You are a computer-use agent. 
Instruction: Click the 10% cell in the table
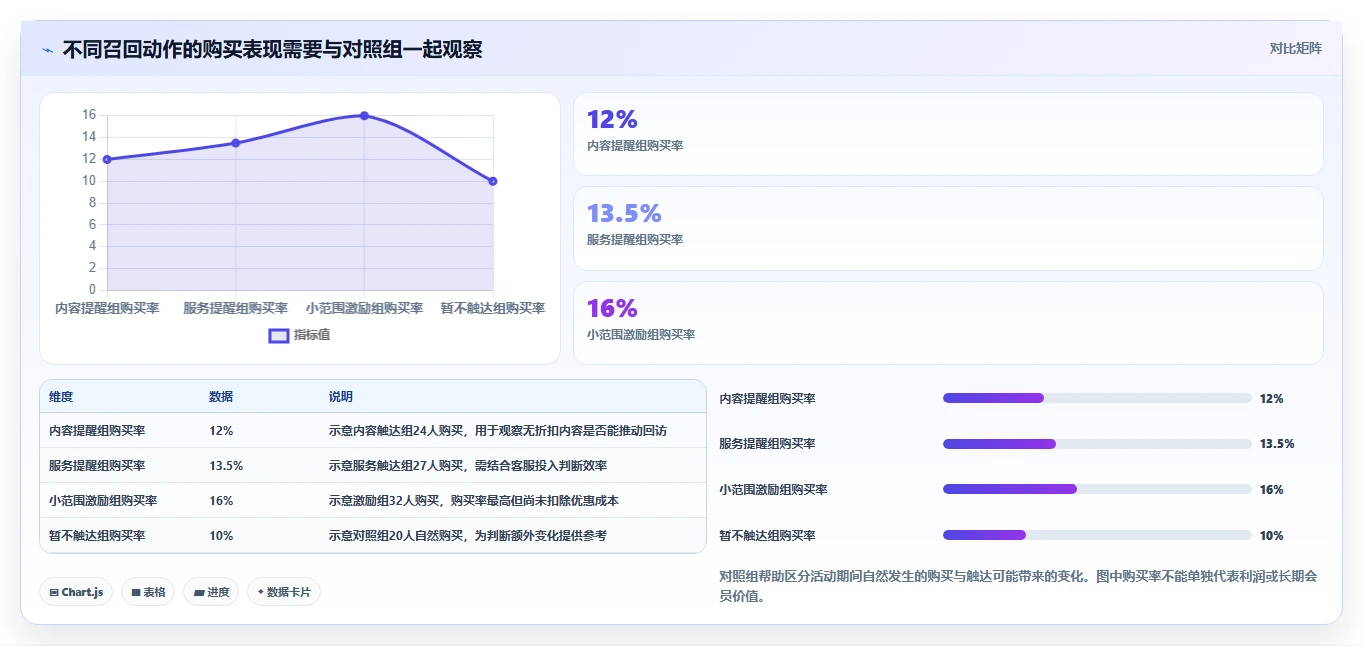click(221, 536)
